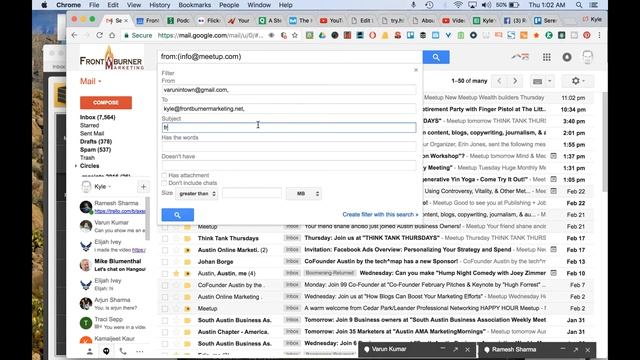Click the volume icon in the menu bar
This screenshot has width=640, height=360.
(487, 5)
